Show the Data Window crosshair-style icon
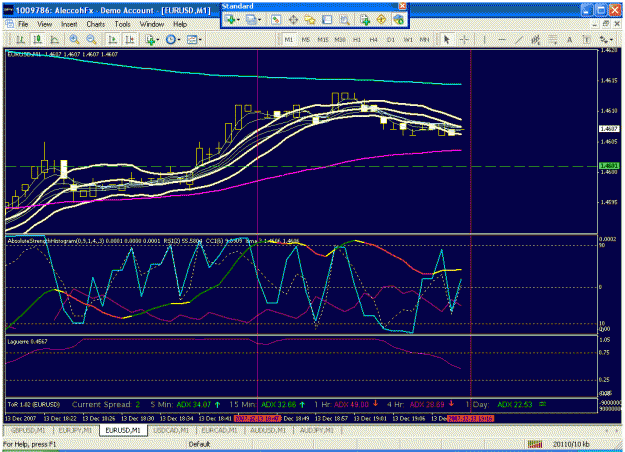The height and width of the screenshot is (452, 625). [293, 20]
